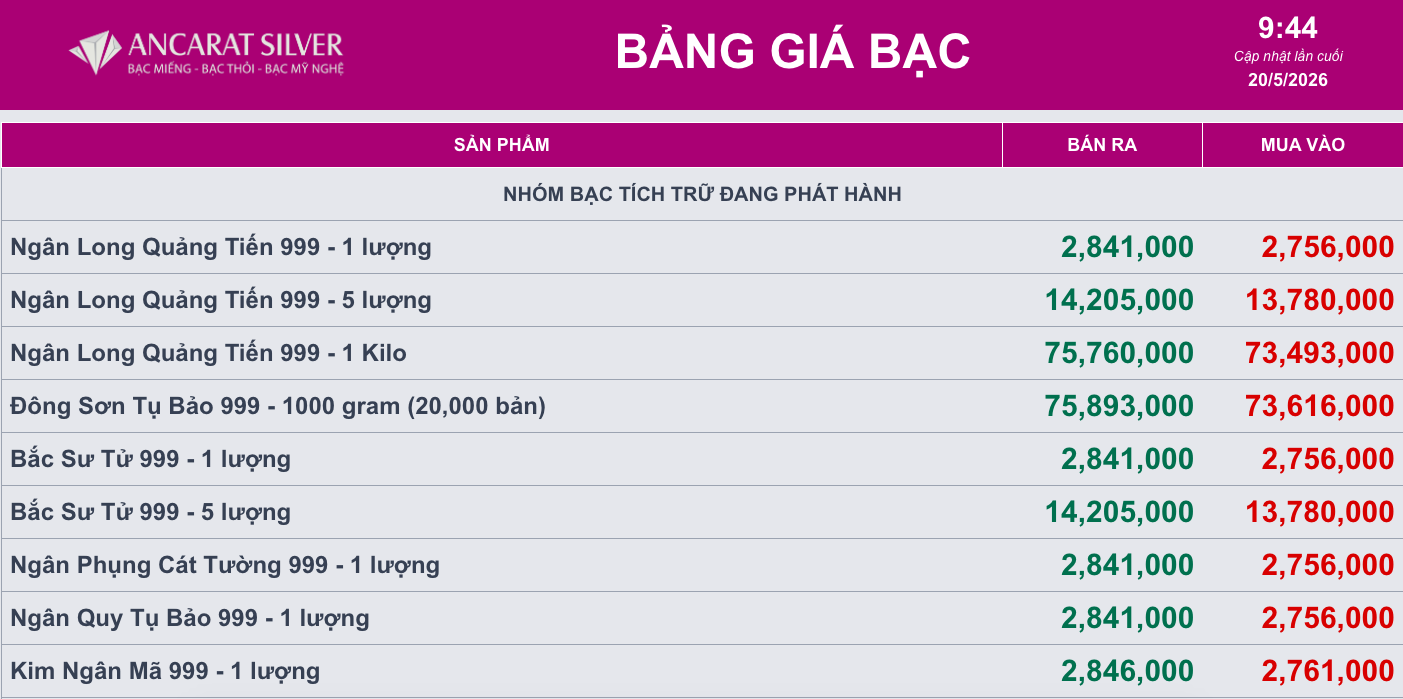The height and width of the screenshot is (699, 1403).
Task: Click the ANCARAT SILVER brand name text
Action: click(236, 45)
